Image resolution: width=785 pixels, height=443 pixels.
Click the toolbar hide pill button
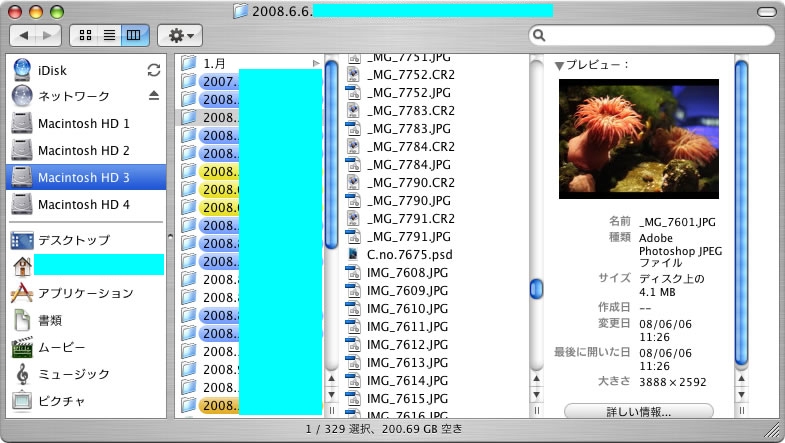766,12
